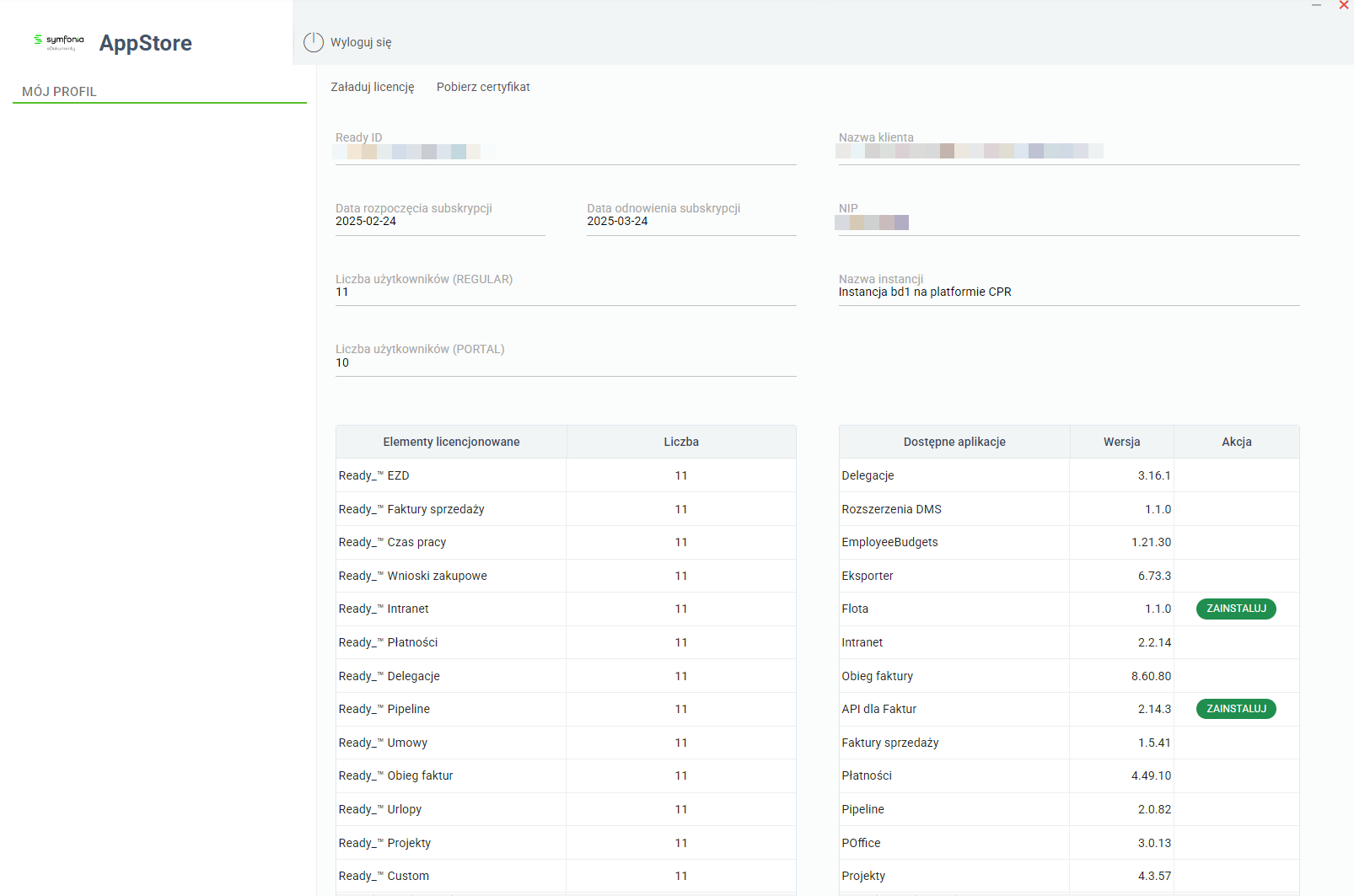
Task: Click 'Instancja bd1 na platformie CPR' field
Action: click(1069, 289)
